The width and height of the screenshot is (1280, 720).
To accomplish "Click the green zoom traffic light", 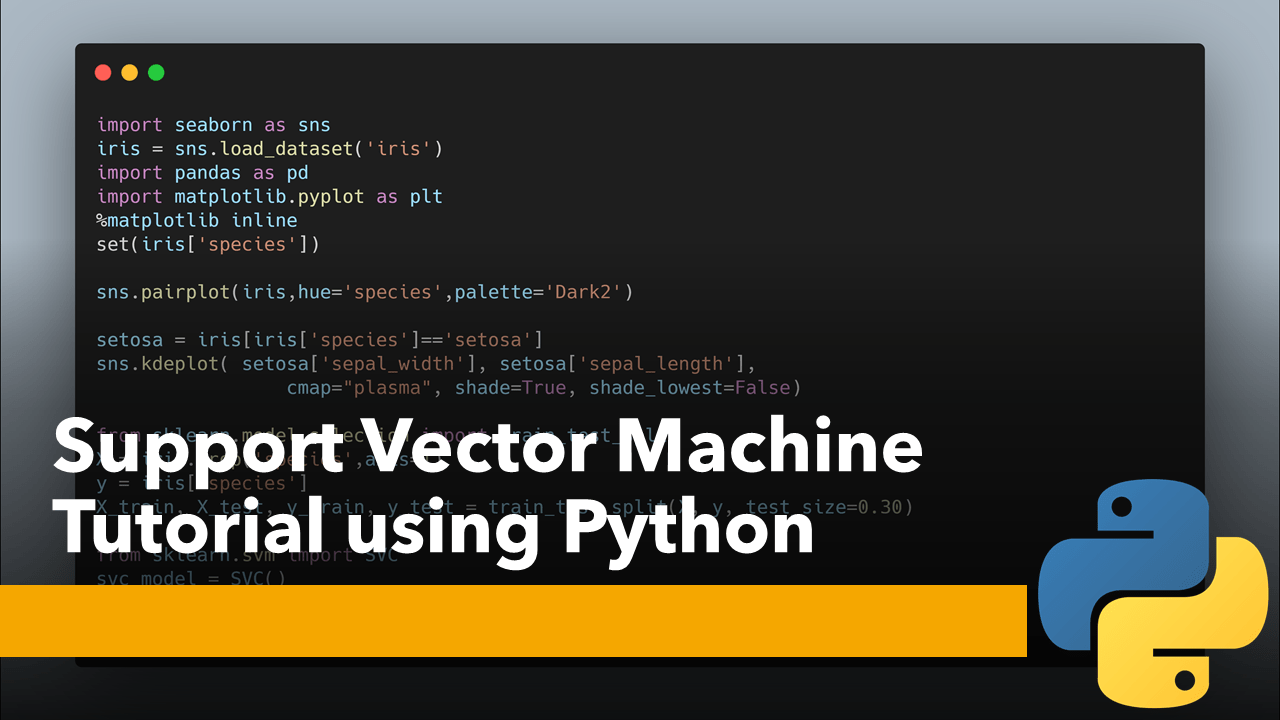I will pyautogui.click(x=155, y=72).
